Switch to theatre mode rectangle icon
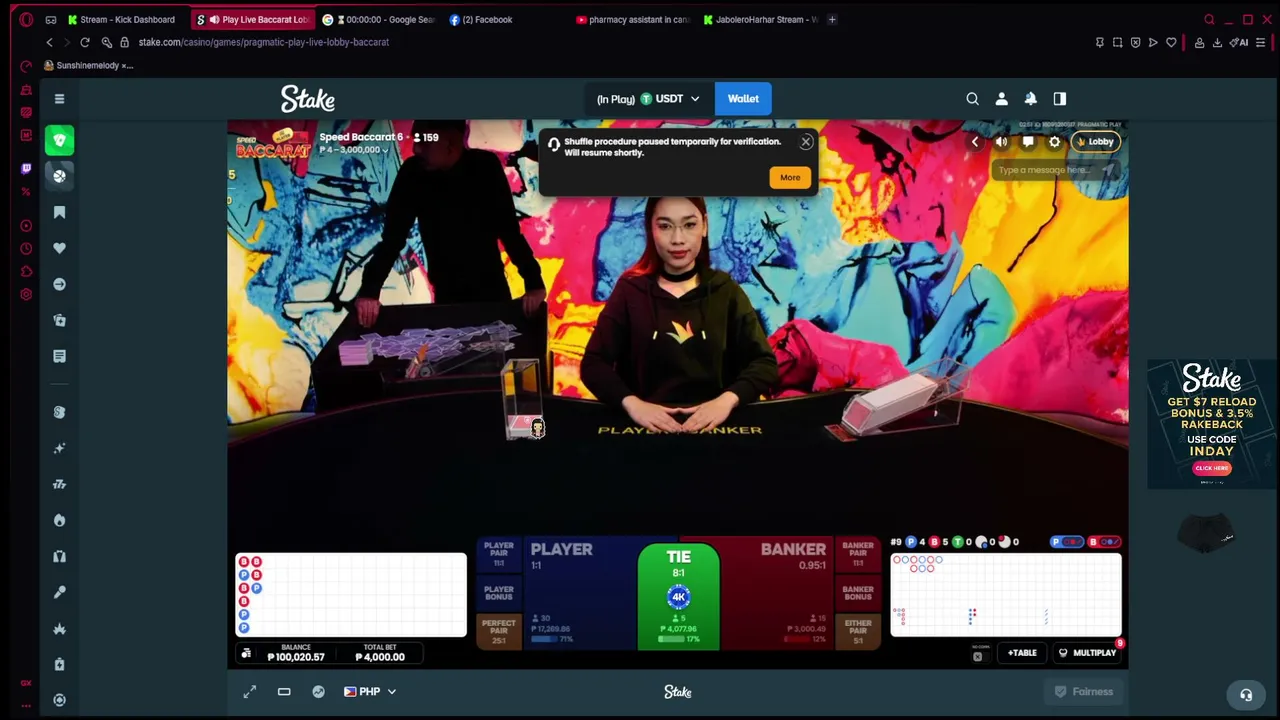Screen dimensions: 1280x720 click(x=284, y=692)
